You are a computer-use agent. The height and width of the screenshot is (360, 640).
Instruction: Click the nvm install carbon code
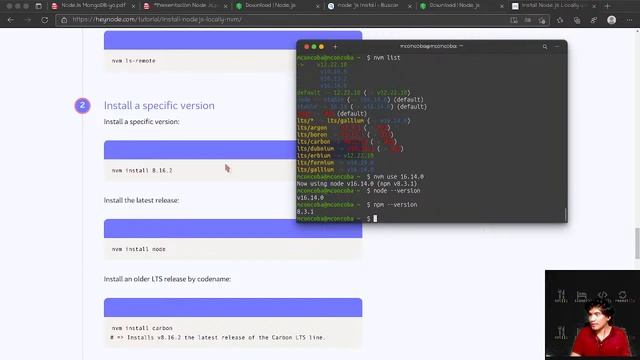[x=142, y=328]
